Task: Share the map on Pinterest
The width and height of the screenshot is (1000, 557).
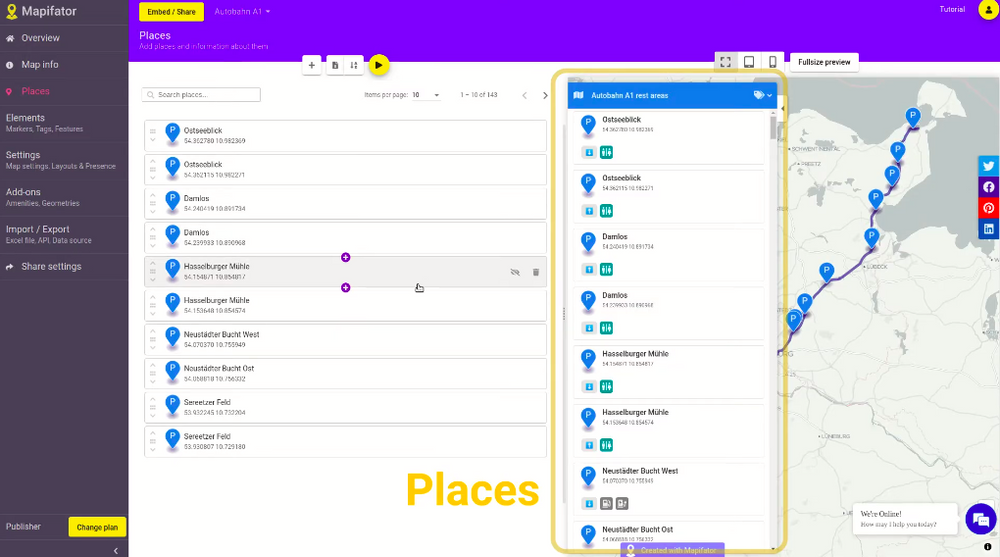Action: tap(988, 208)
